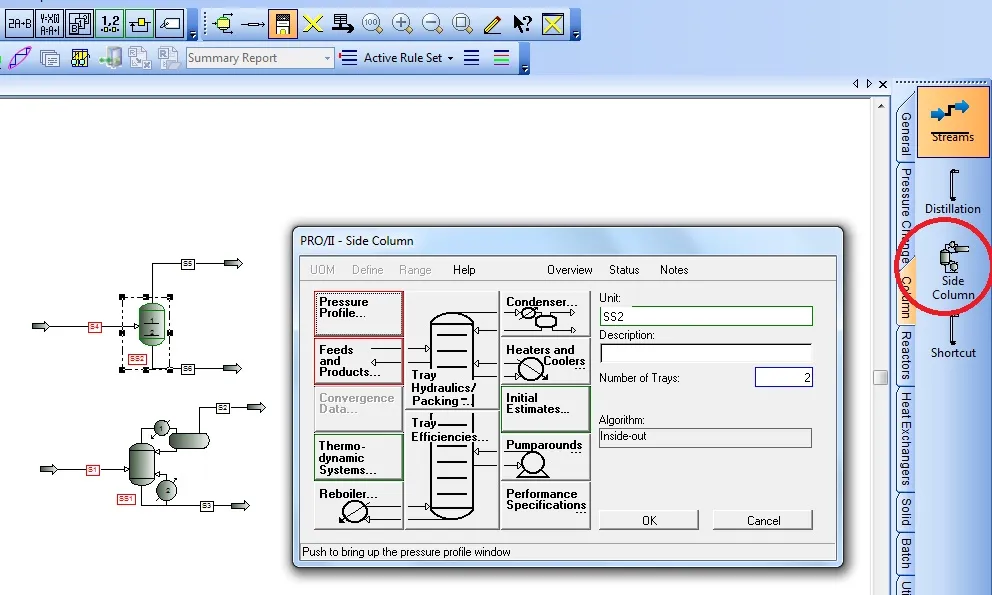Switch to the Pressure Change palette tab
The height and width of the screenshot is (595, 992).
(x=906, y=215)
